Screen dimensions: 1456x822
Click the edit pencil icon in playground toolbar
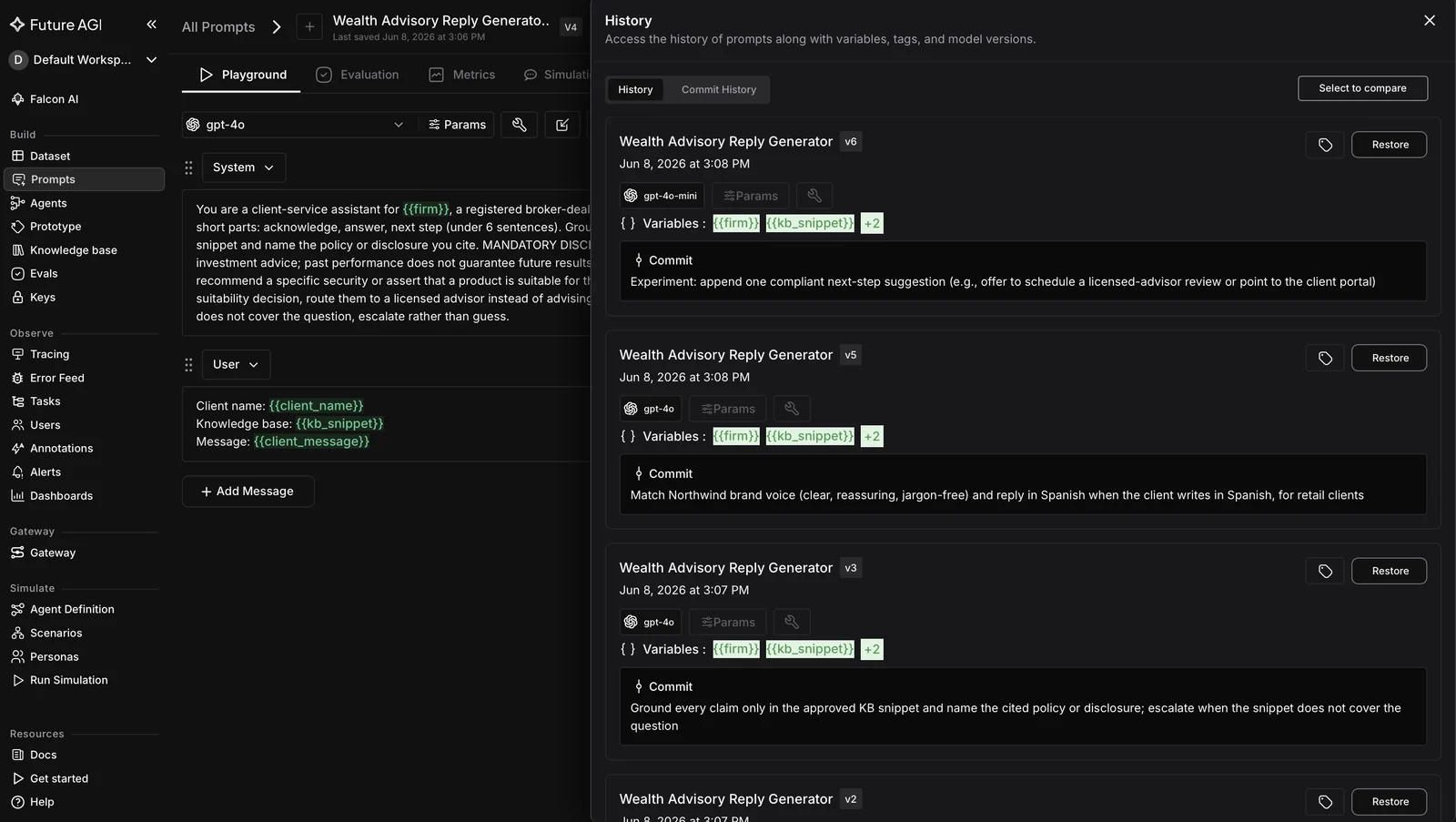tap(562, 125)
